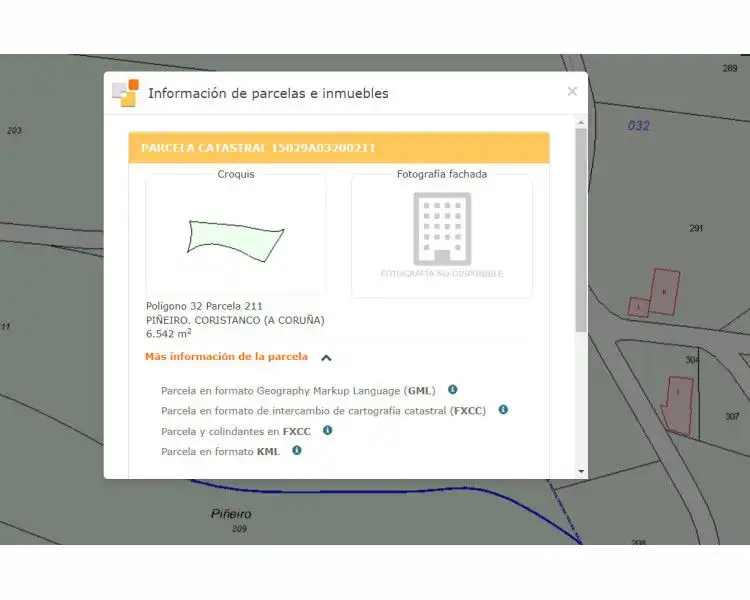Click the info icon next to Parcela y colindantes
The height and width of the screenshot is (600, 750).
click(328, 430)
